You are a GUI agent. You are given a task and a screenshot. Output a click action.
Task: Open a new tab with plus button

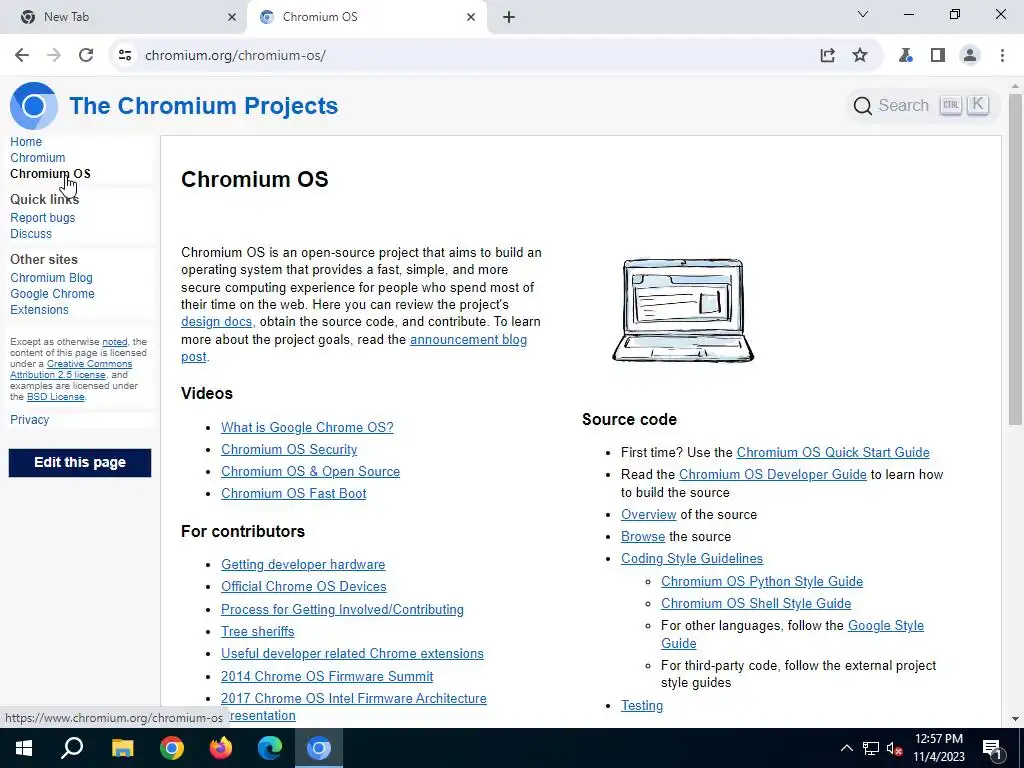509,17
